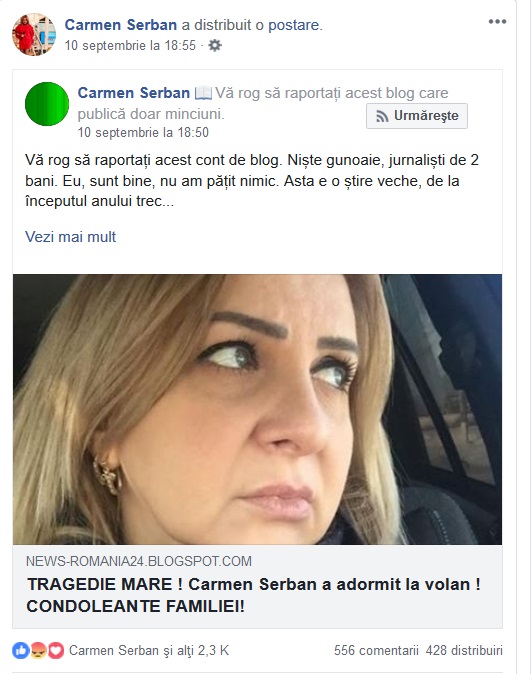The width and height of the screenshot is (531, 674).
Task: Click the 10 septembrie la 18:50 timestamp
Action: (x=143, y=132)
